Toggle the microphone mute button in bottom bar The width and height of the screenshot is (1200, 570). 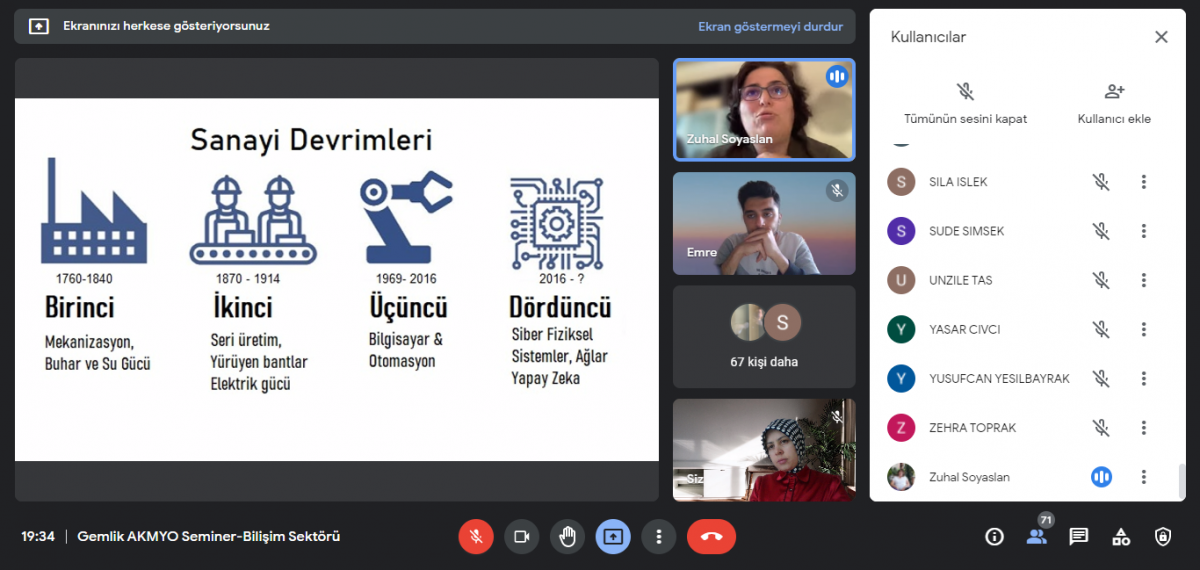pos(476,537)
